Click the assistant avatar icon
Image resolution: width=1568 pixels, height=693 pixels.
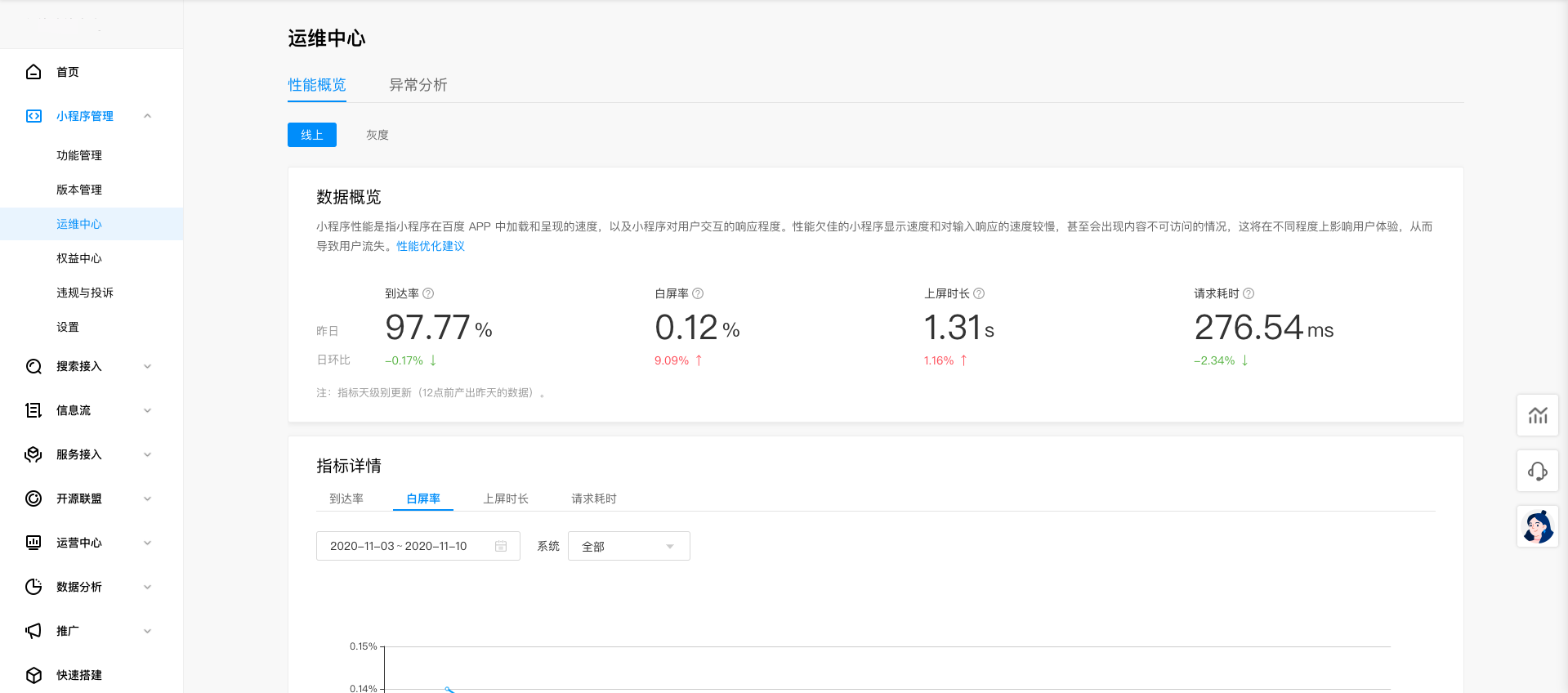coord(1538,526)
